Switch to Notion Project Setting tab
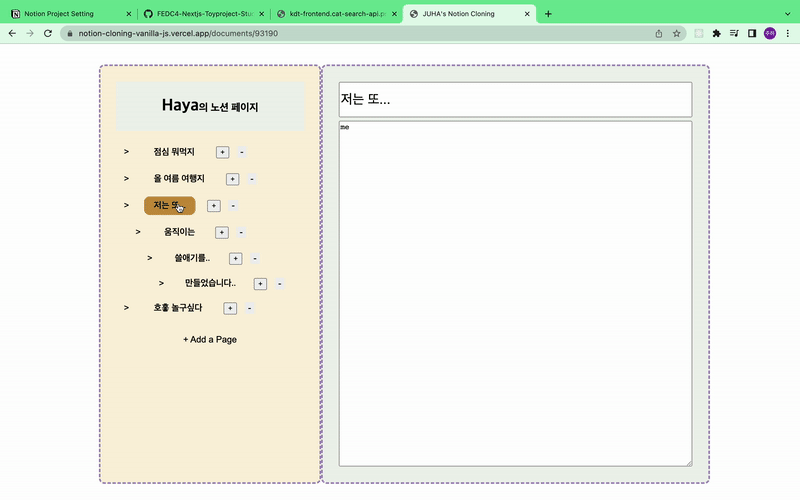The image size is (800, 500). (70, 14)
